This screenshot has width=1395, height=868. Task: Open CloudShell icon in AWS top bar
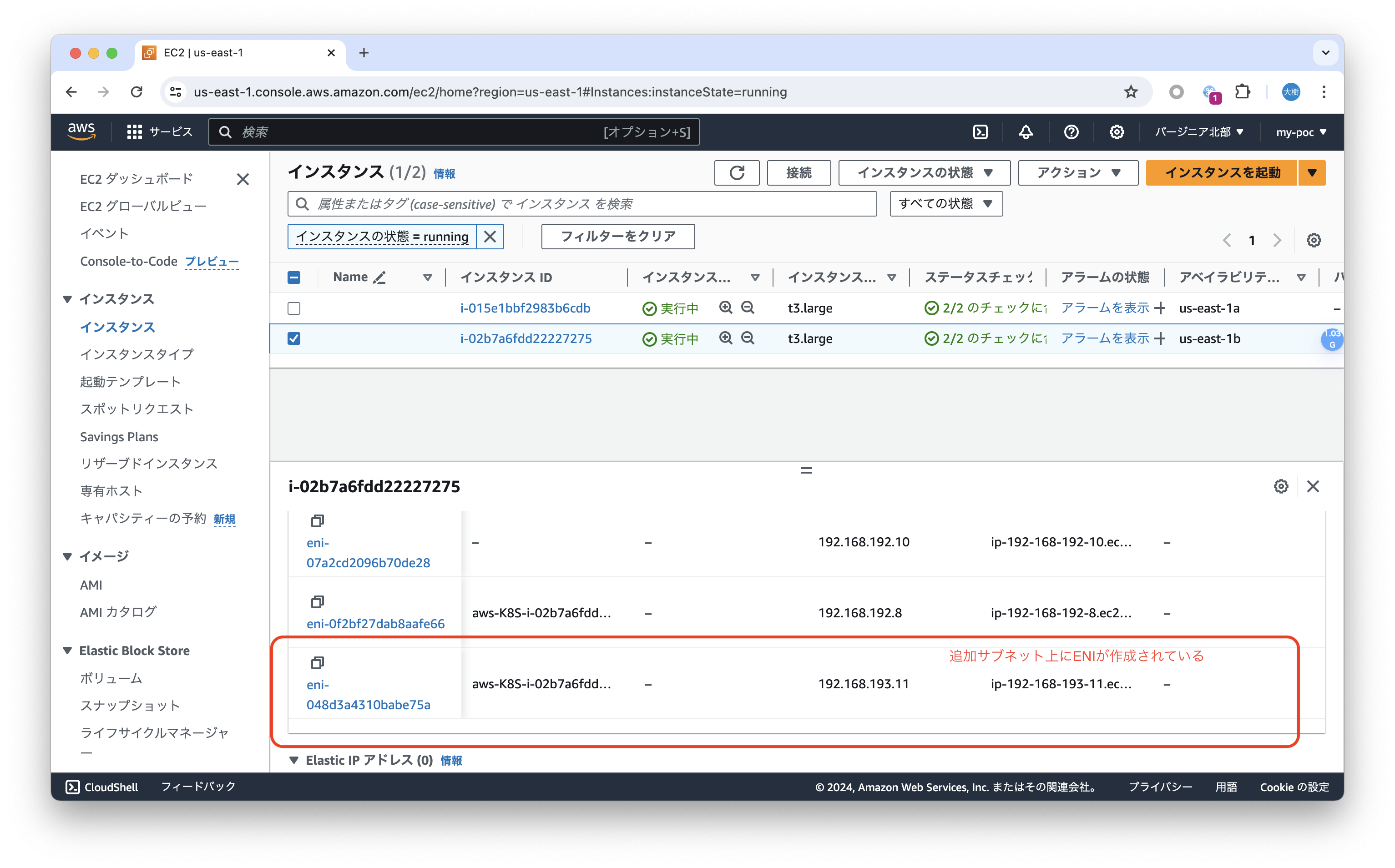[981, 132]
